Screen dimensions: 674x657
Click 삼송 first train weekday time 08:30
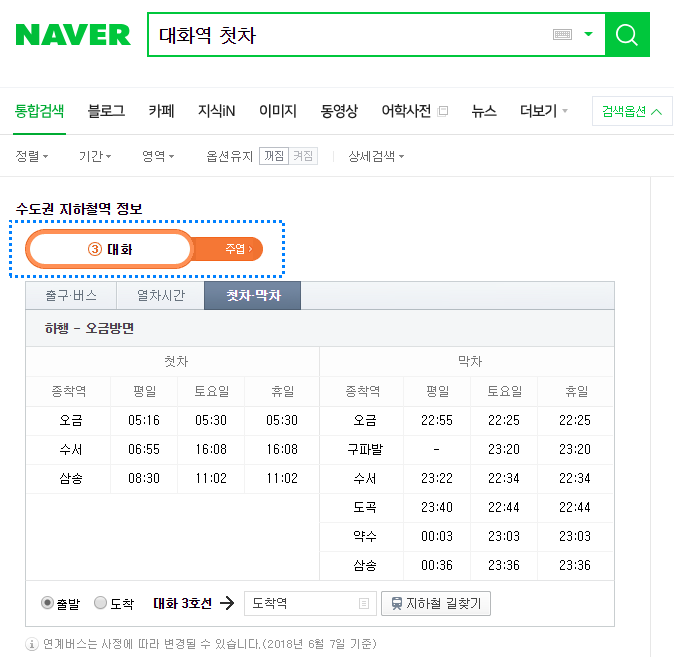tap(144, 478)
